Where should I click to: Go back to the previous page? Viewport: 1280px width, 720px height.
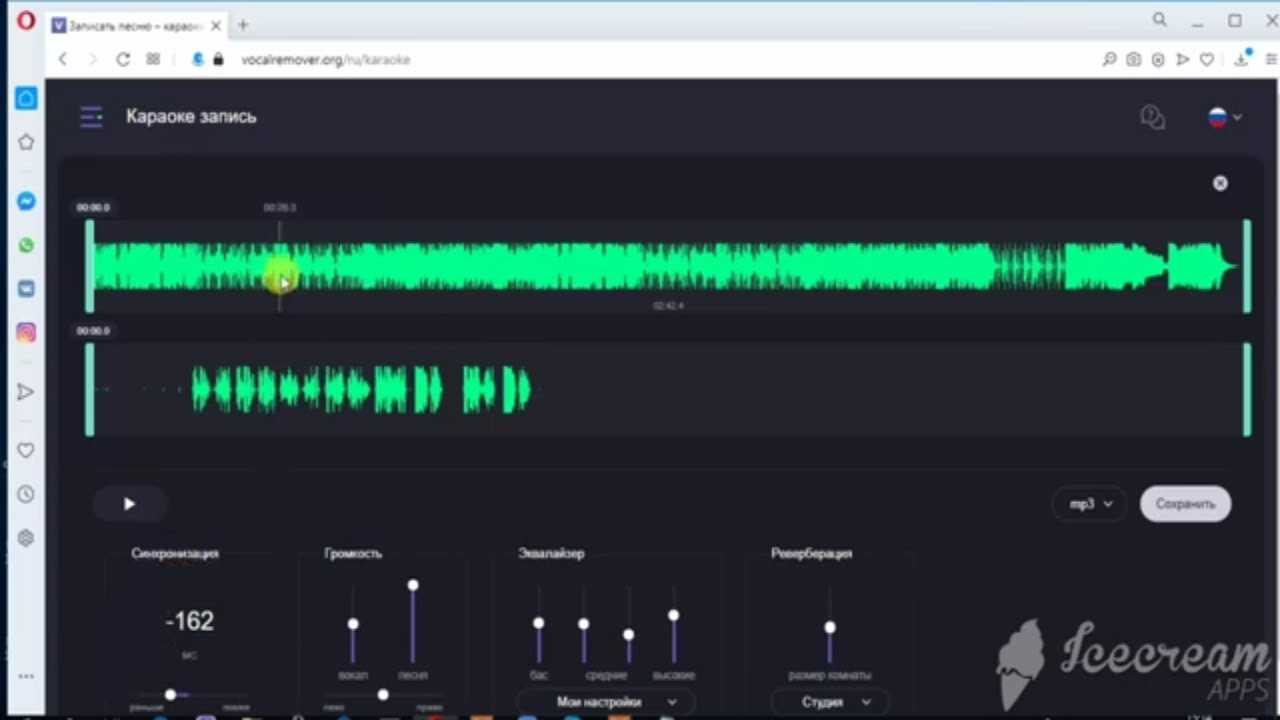coord(63,59)
